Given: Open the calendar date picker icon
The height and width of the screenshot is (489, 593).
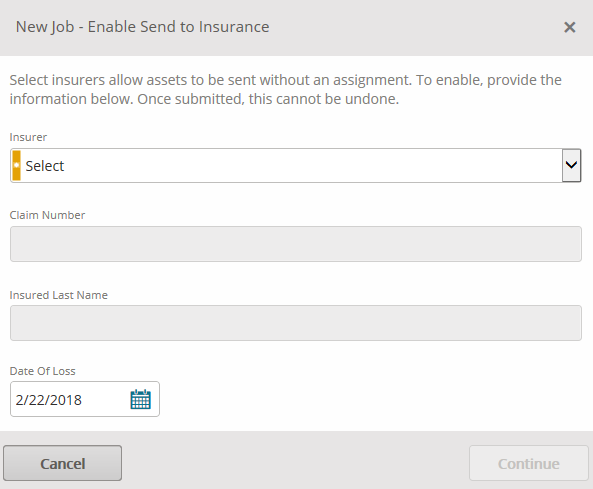Looking at the screenshot, I should (x=141, y=399).
